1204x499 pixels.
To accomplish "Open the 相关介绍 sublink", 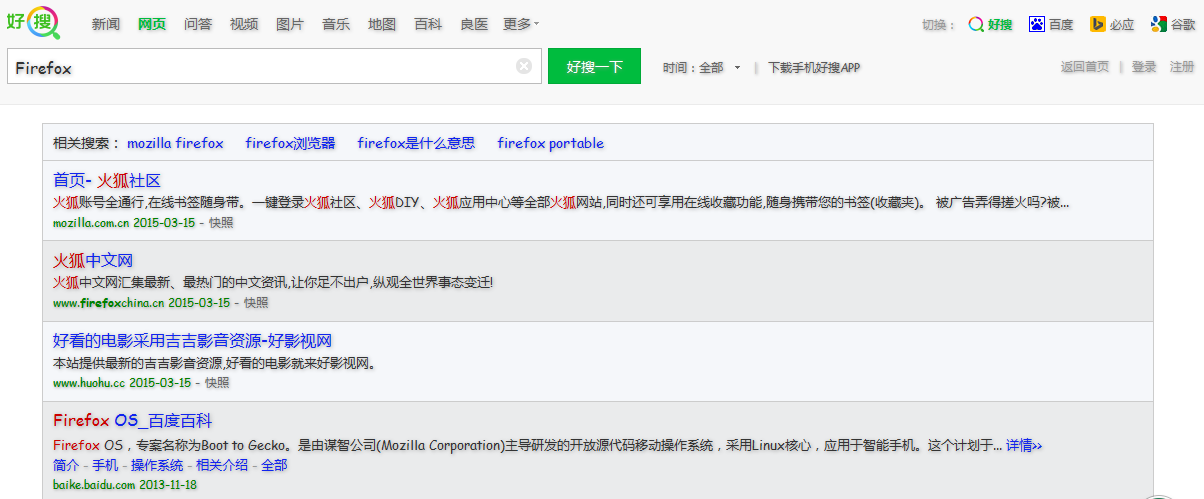I will pyautogui.click(x=222, y=465).
